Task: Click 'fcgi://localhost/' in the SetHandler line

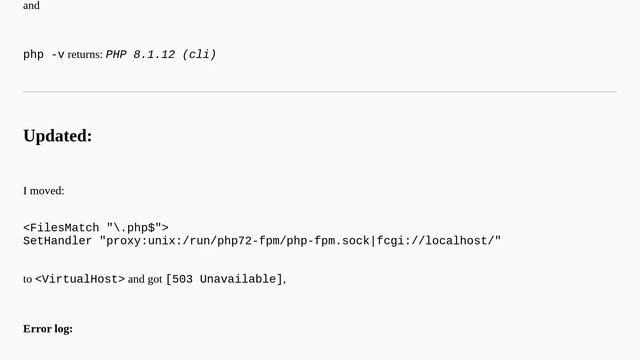Action: click(435, 241)
